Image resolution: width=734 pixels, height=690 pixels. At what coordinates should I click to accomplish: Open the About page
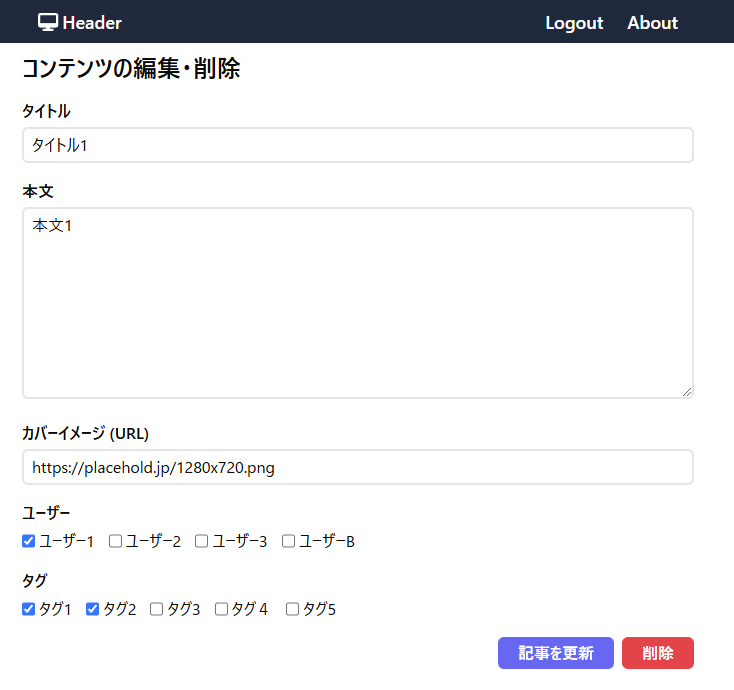pyautogui.click(x=652, y=23)
